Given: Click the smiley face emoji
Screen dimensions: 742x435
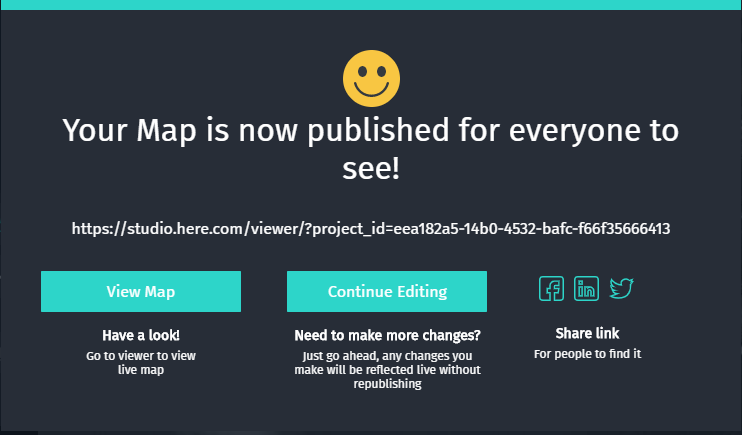Looking at the screenshot, I should click(371, 79).
